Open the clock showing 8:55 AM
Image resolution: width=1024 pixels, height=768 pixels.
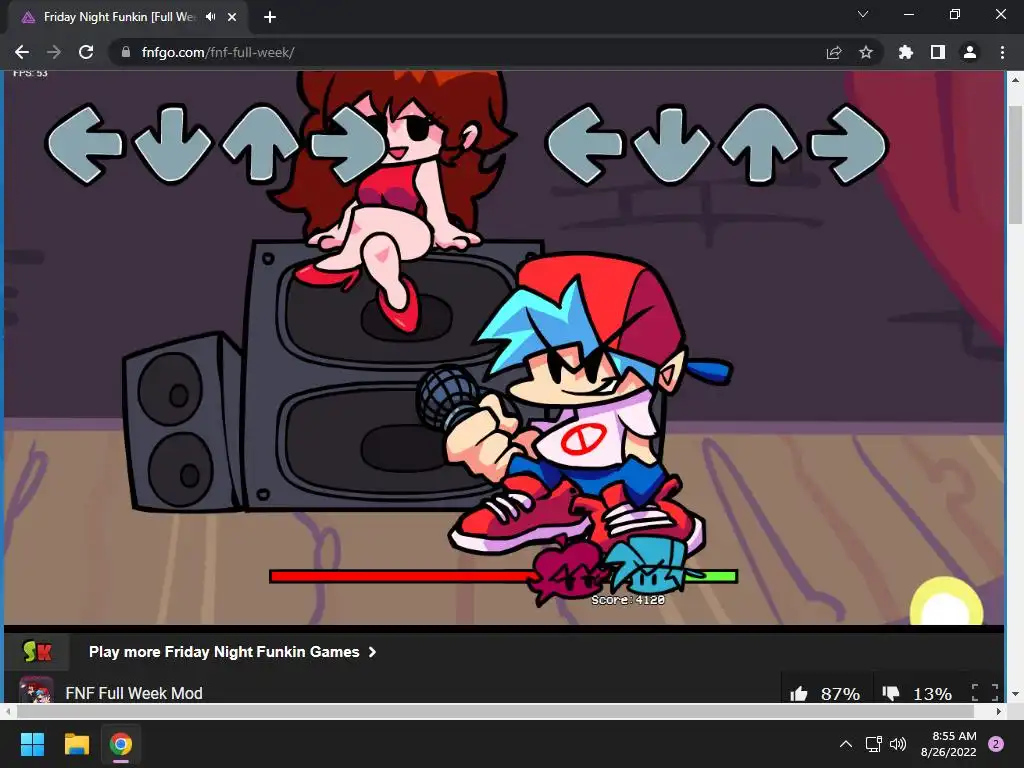pos(949,744)
